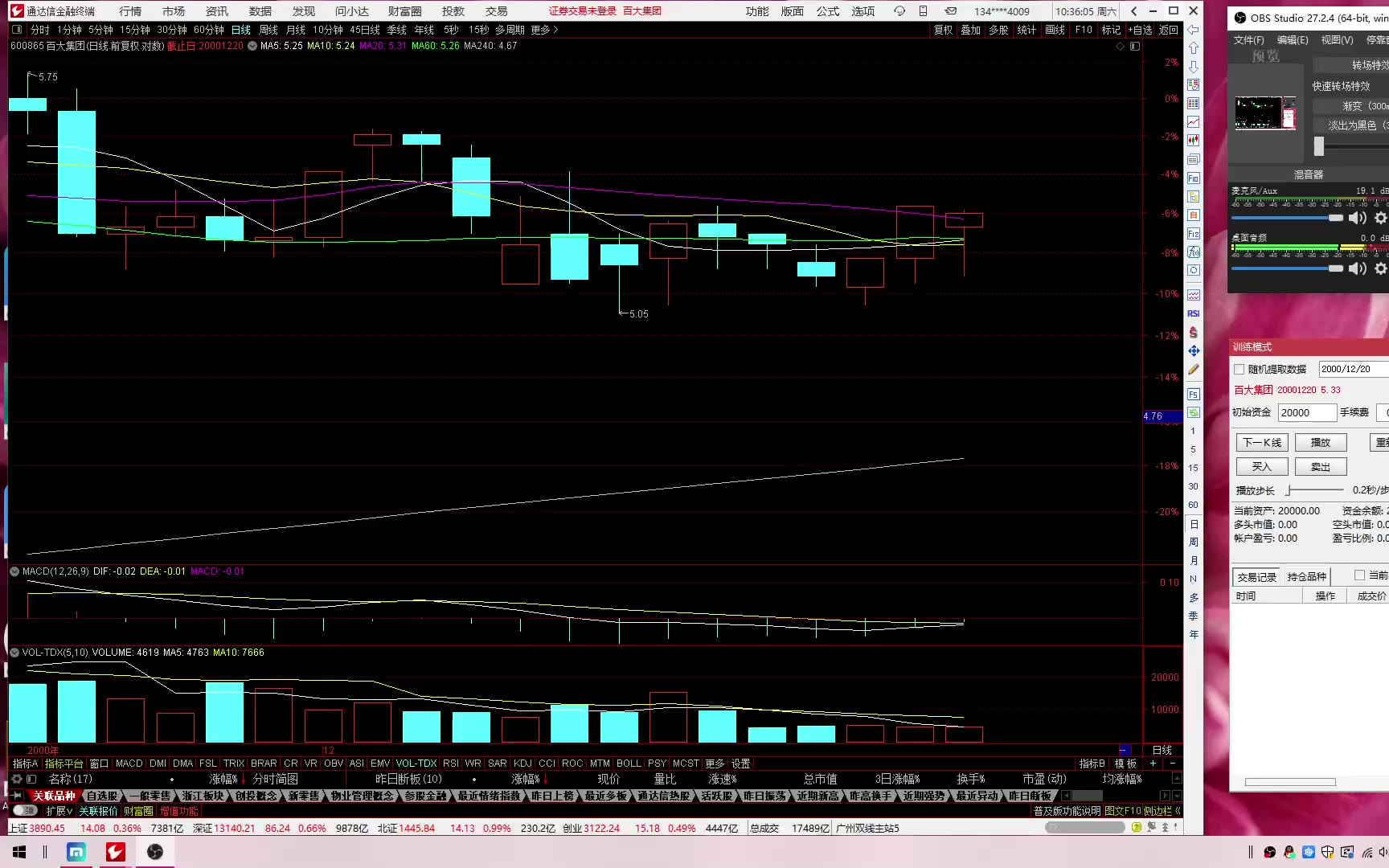Image resolution: width=1389 pixels, height=868 pixels.
Task: Click the 买入 button
Action: point(1262,467)
